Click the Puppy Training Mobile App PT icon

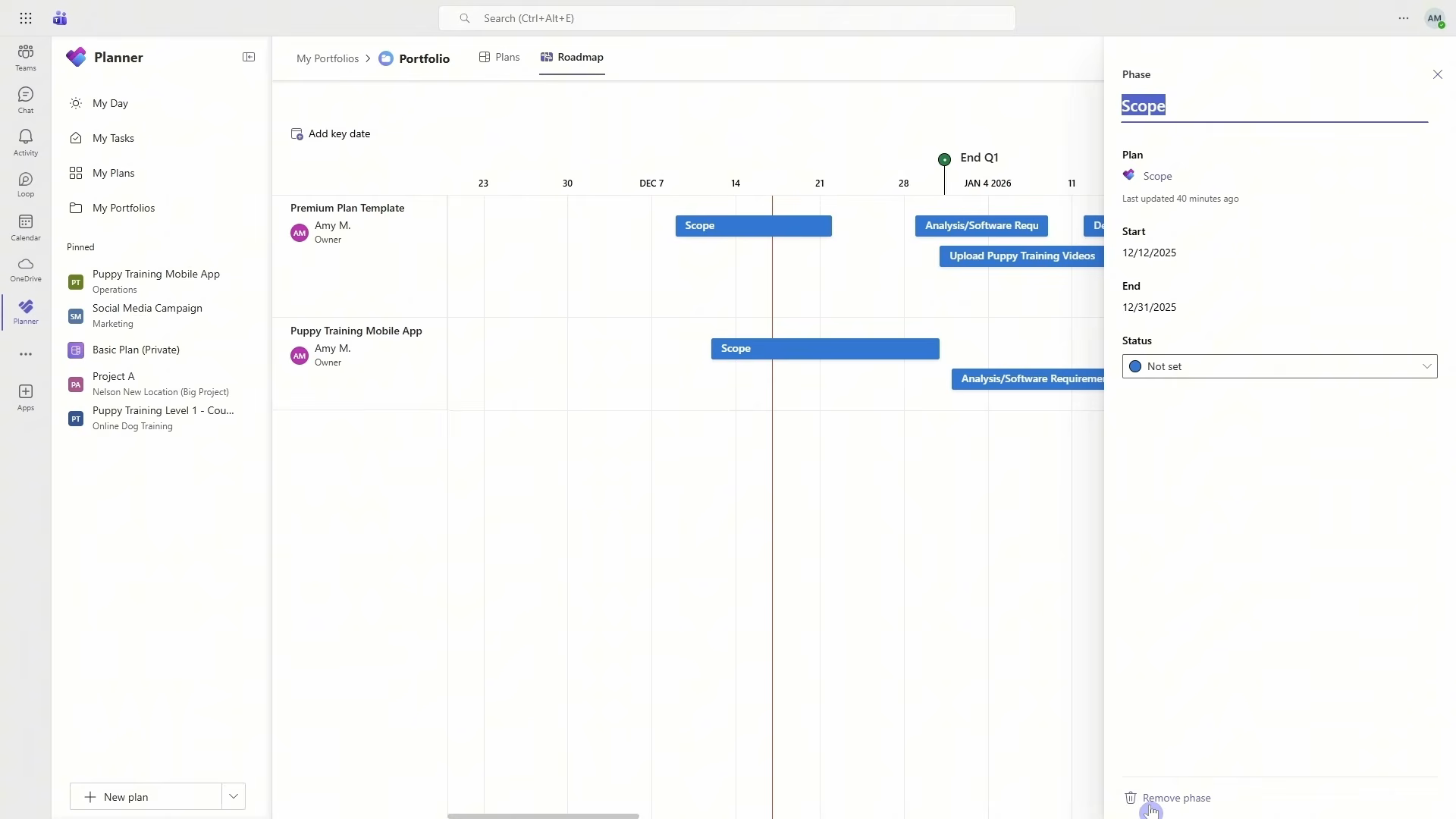[x=76, y=282]
